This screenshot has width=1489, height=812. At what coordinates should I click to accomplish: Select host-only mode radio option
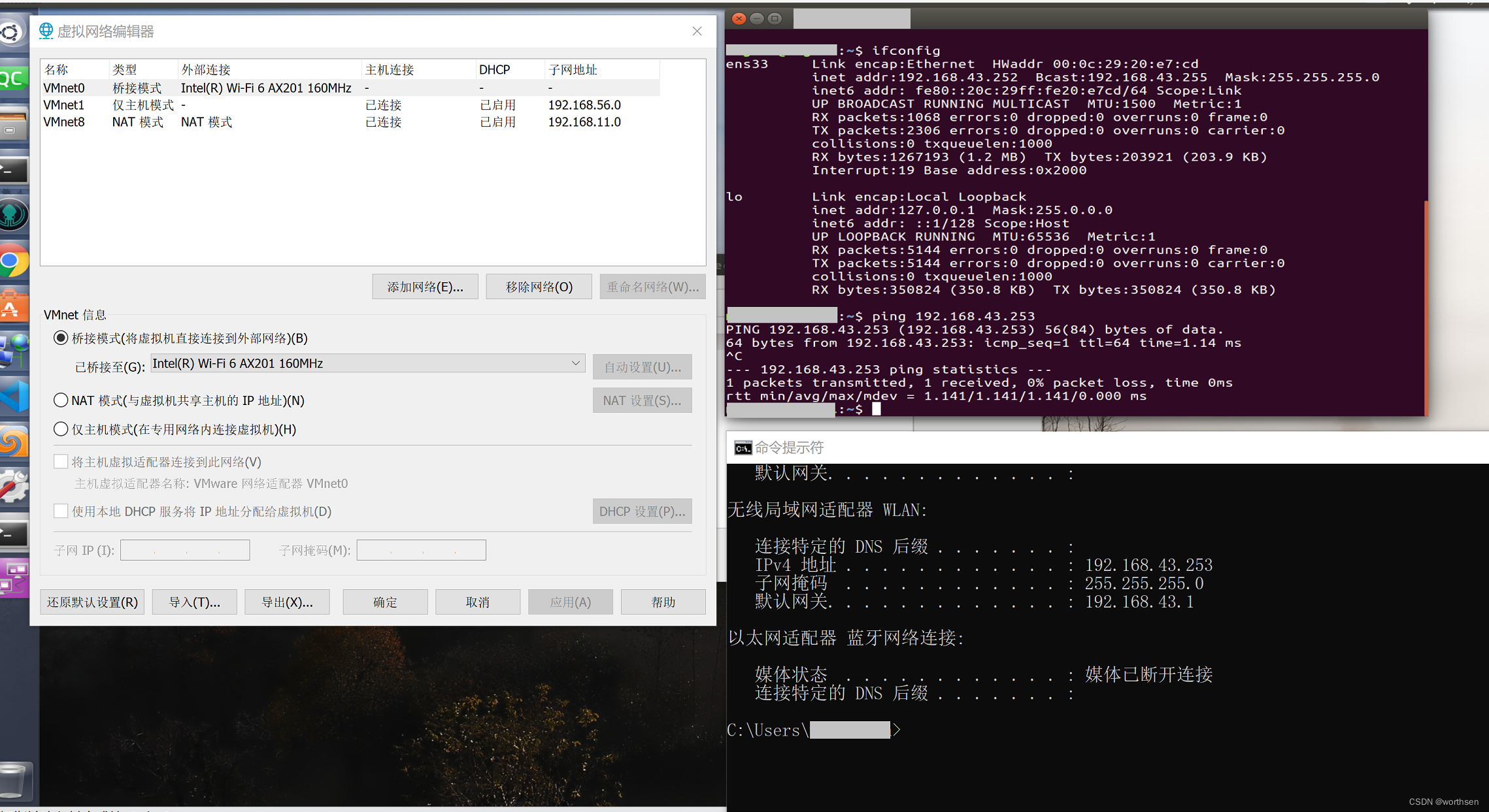tap(61, 429)
